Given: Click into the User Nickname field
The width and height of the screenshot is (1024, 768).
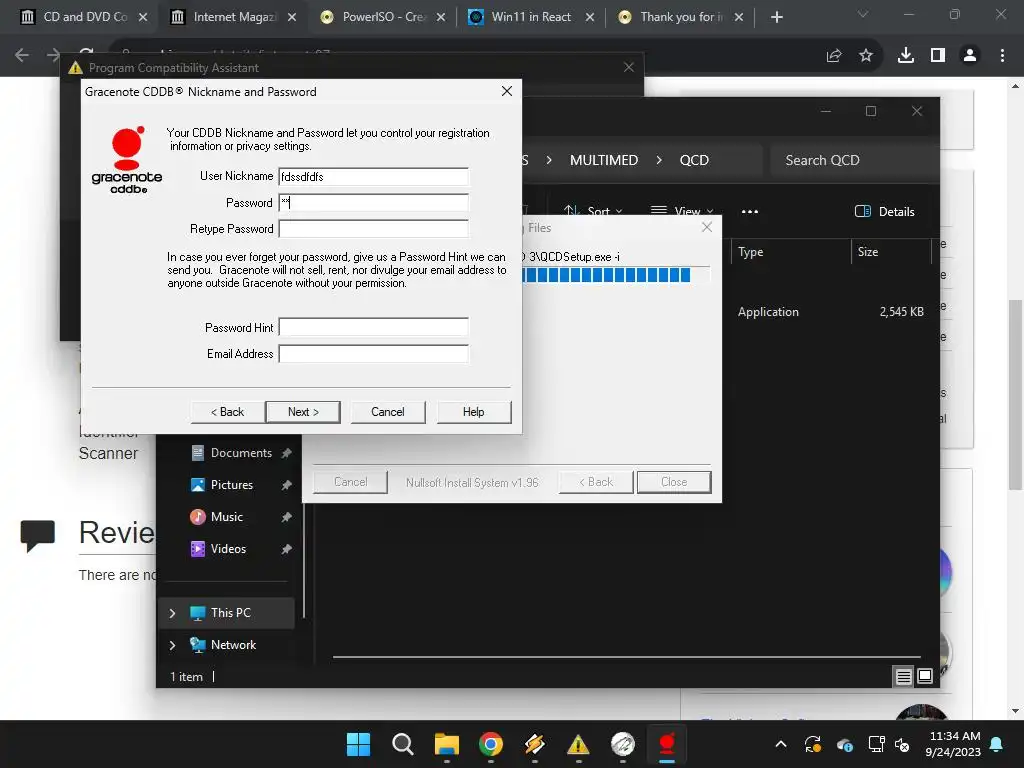Looking at the screenshot, I should click(374, 176).
